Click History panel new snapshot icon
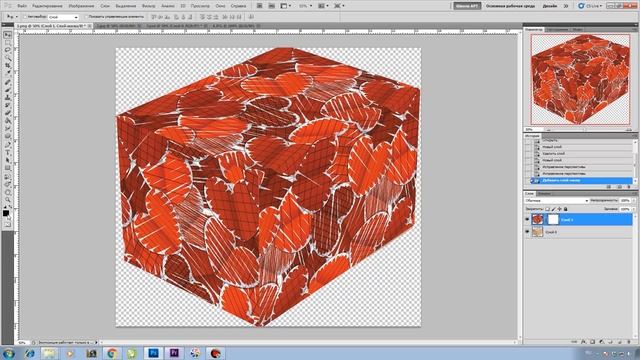The height and width of the screenshot is (360, 640). (x=620, y=187)
